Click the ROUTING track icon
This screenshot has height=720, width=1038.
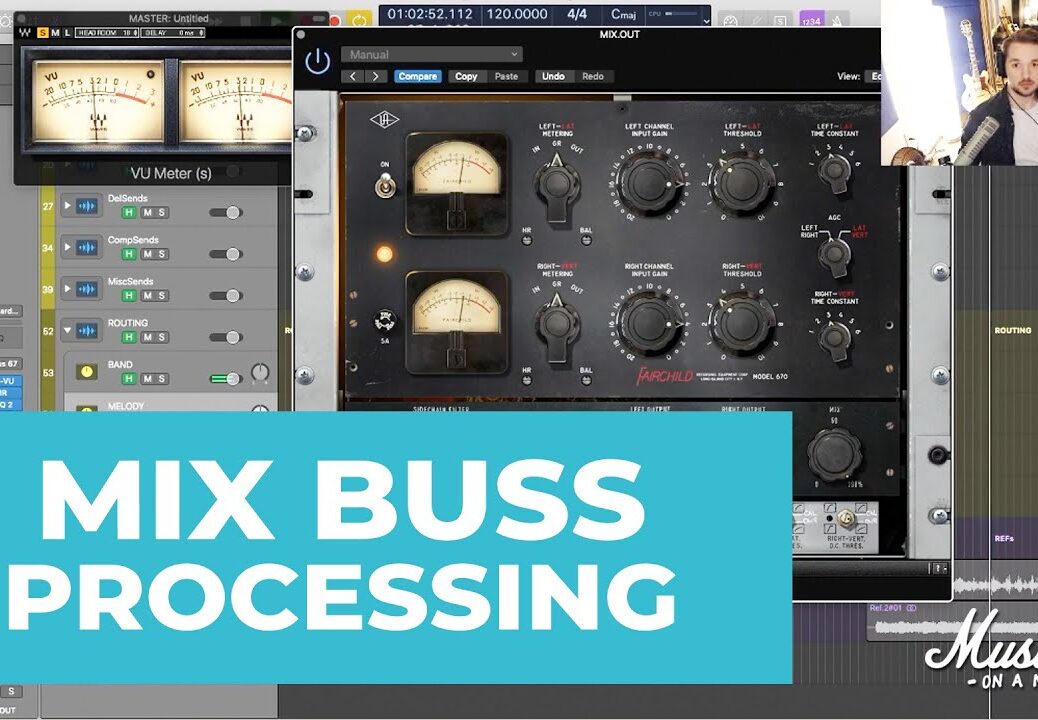[87, 330]
